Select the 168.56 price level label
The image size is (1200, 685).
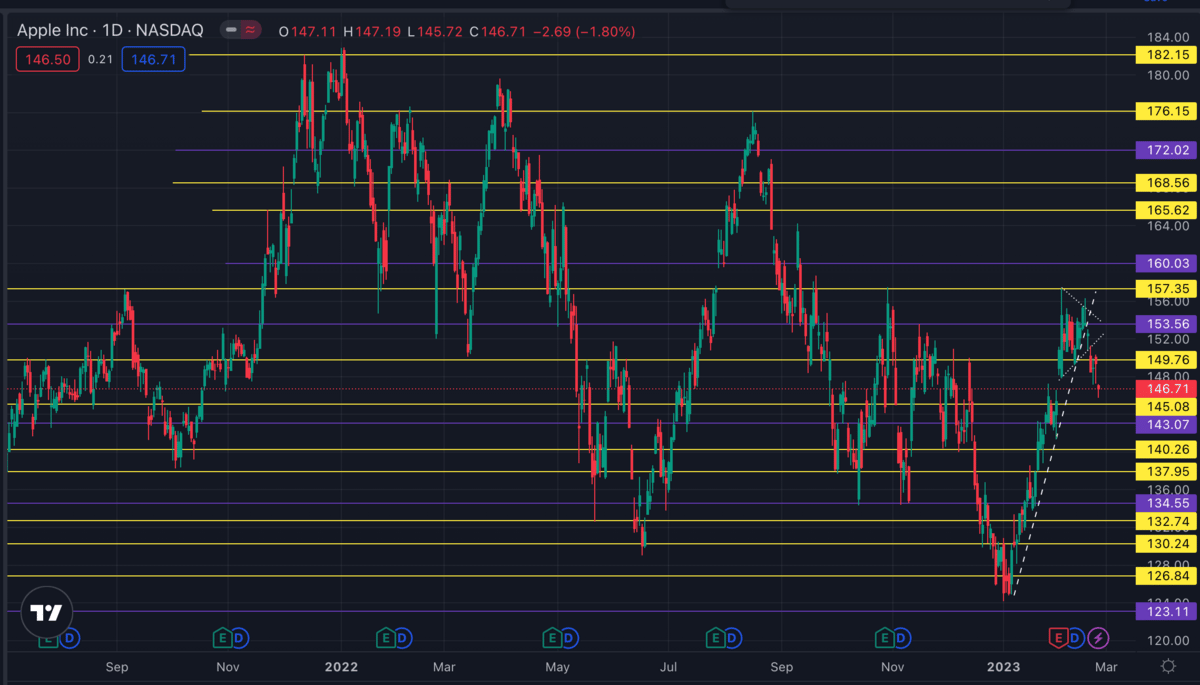point(1167,183)
